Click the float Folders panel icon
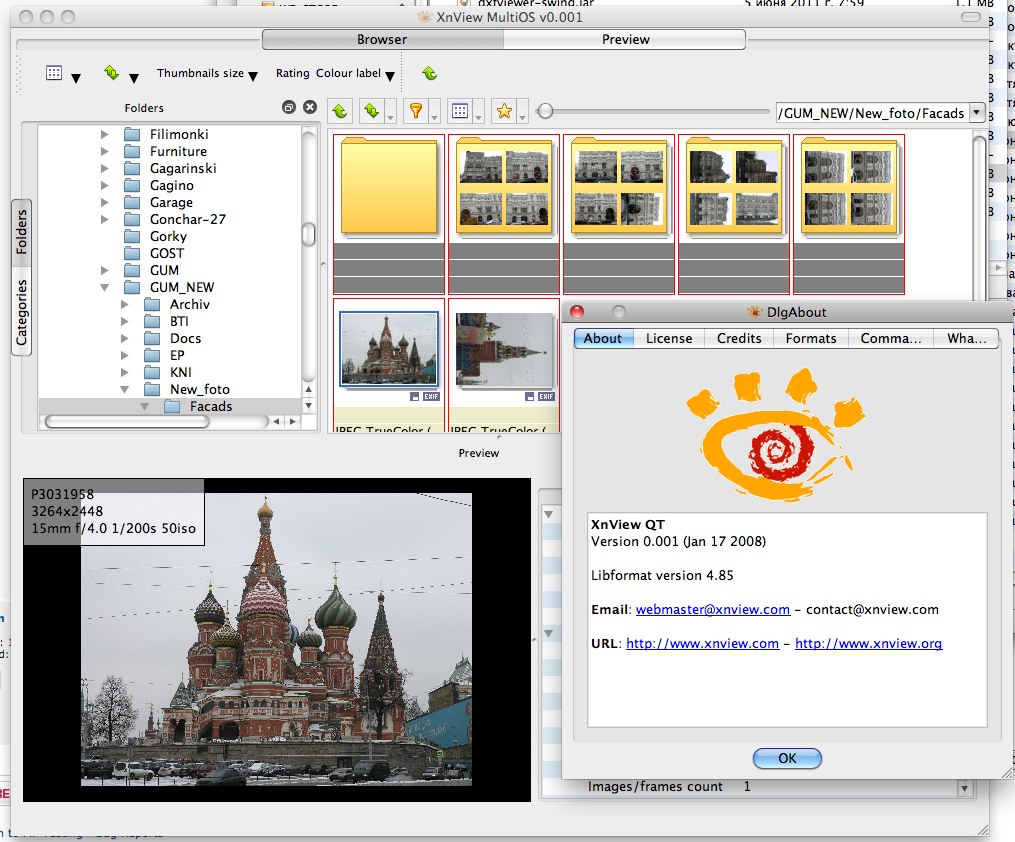The width and height of the screenshot is (1015, 842). [x=289, y=107]
